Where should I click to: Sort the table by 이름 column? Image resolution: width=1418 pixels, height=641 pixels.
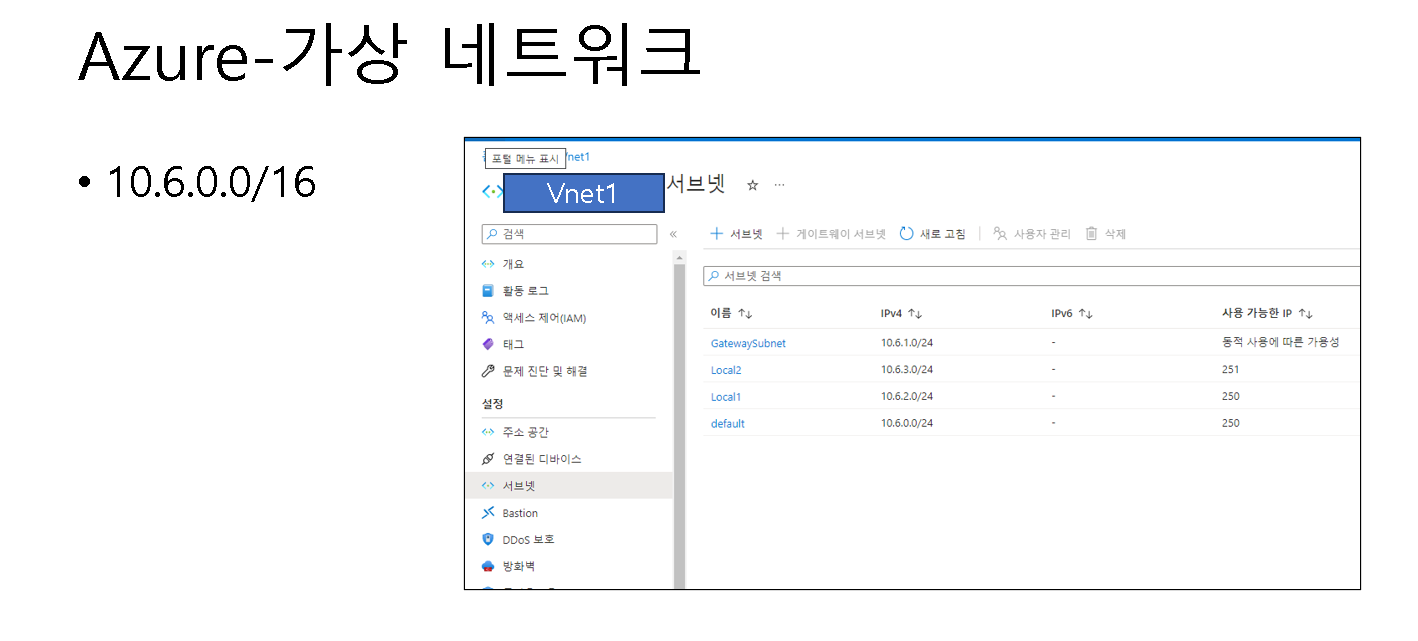click(731, 313)
